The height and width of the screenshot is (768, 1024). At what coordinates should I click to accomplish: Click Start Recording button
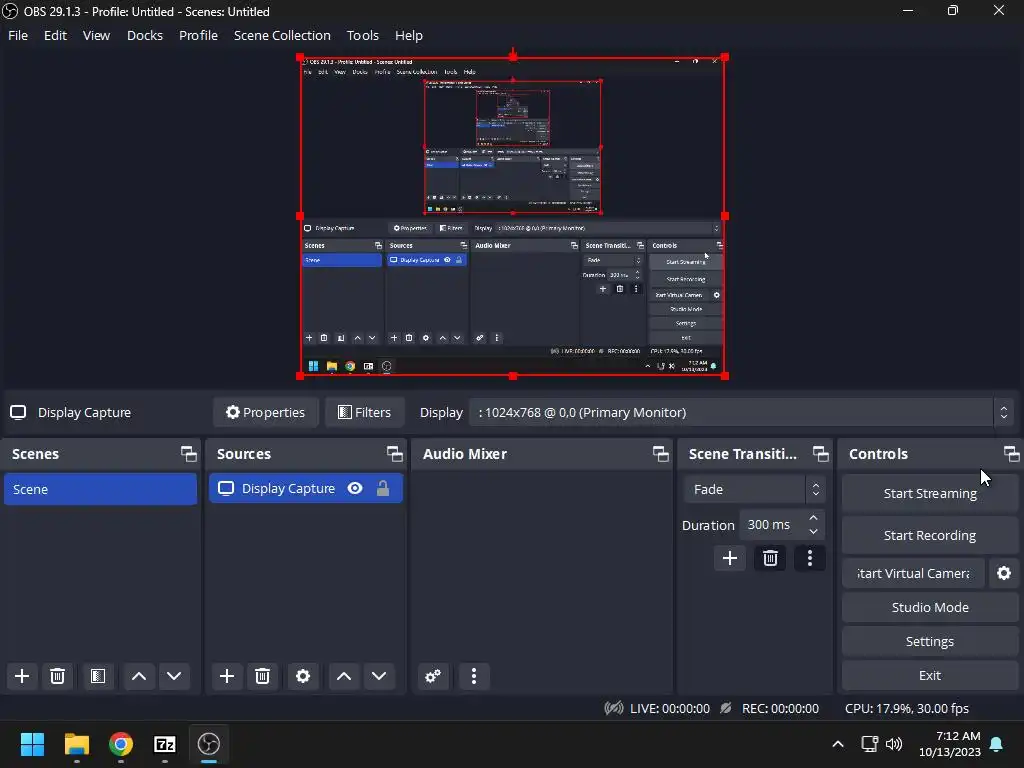click(930, 536)
